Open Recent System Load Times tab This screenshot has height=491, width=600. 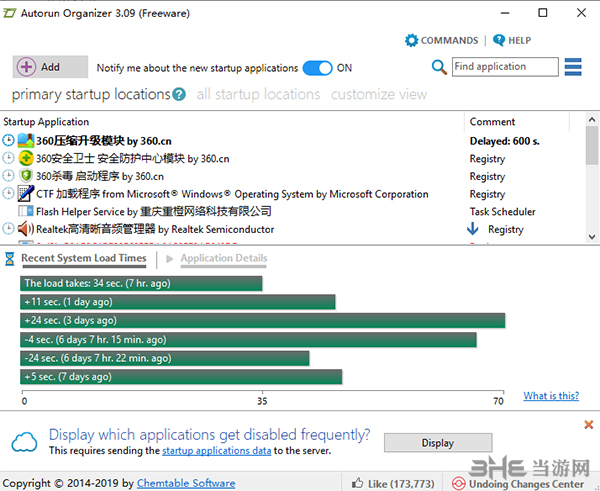(84, 258)
